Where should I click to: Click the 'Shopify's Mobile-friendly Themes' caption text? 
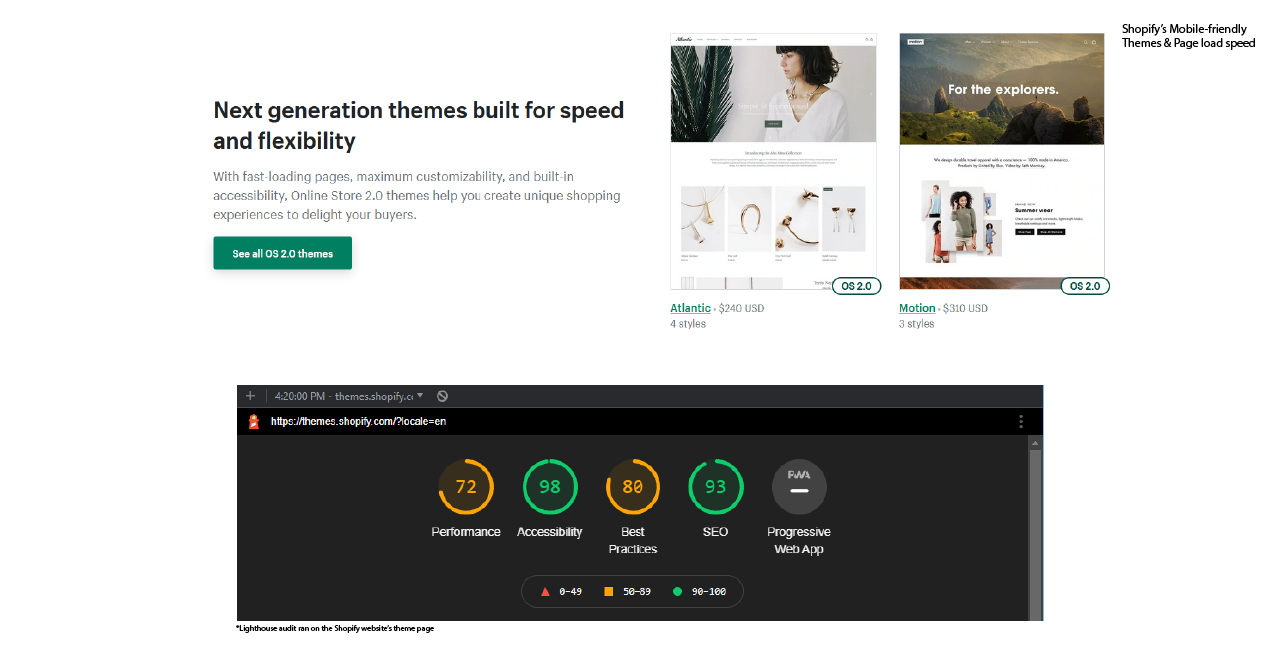(x=1188, y=36)
